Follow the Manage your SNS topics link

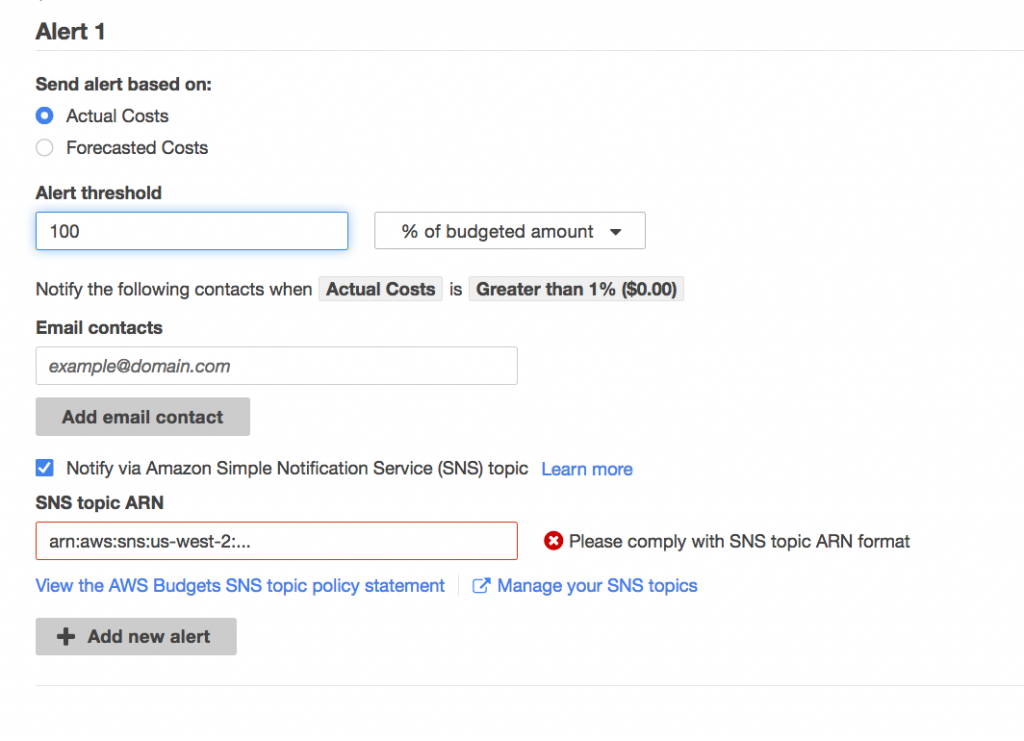point(596,586)
